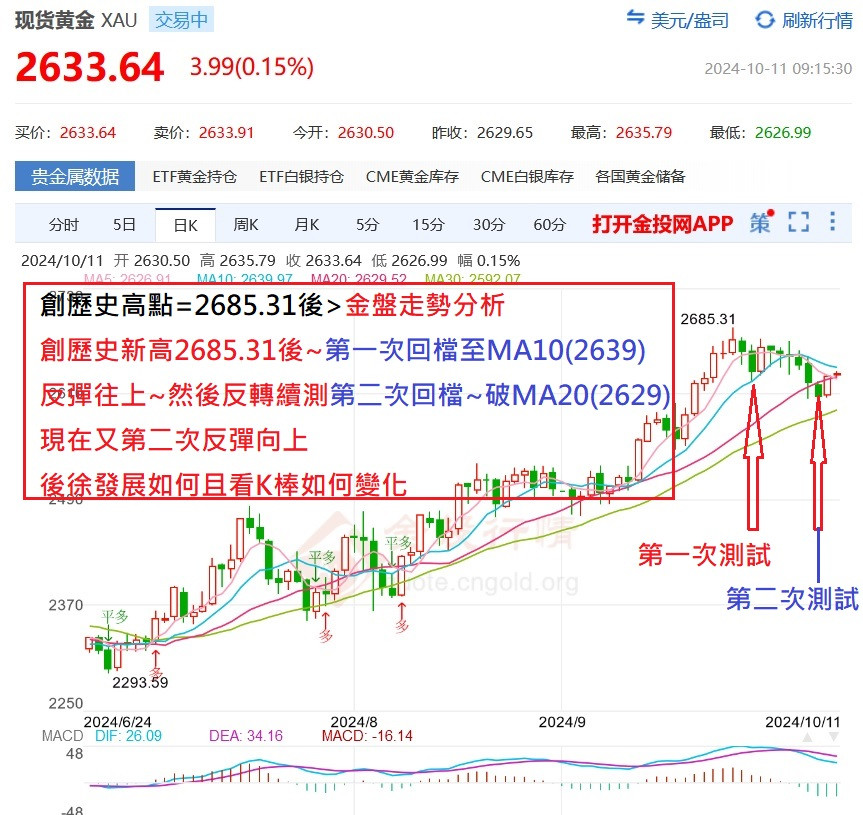Click 2024/10/11 date axis label
This screenshot has height=815, width=863.
point(802,721)
